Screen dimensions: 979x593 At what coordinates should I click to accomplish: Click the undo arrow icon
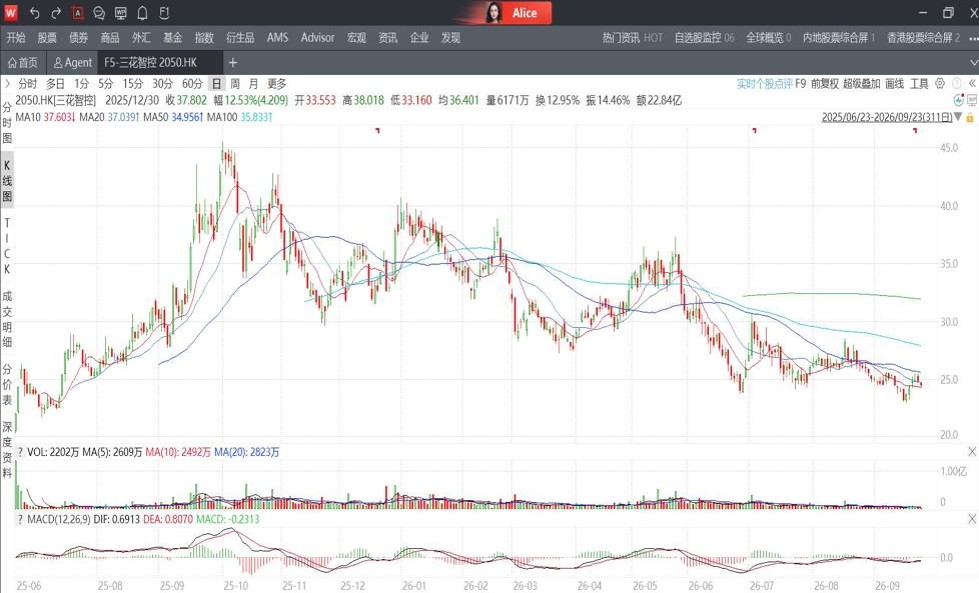[x=34, y=12]
